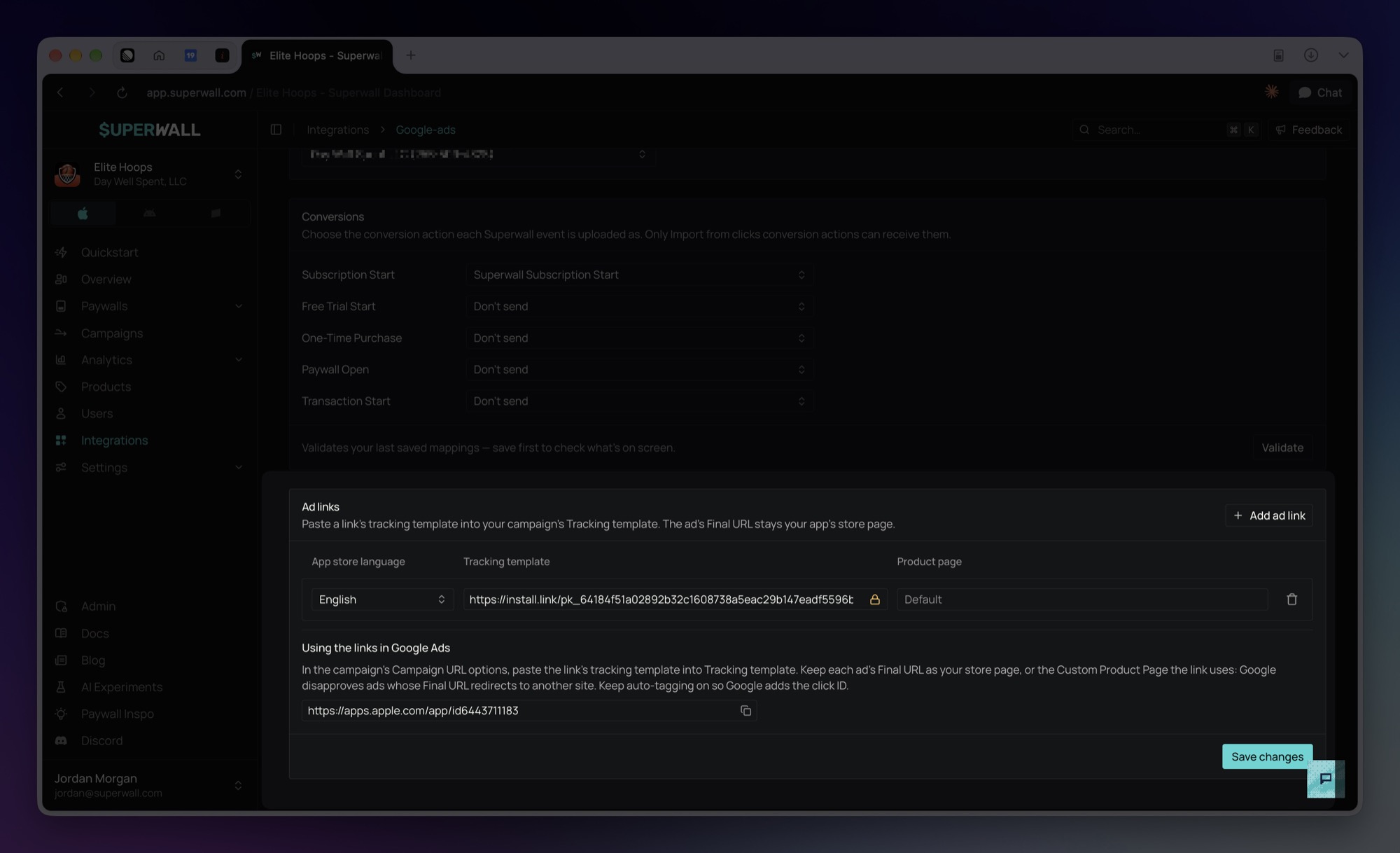The height and width of the screenshot is (853, 1400).
Task: Open the downloads icon in the browser bar
Action: (1311, 55)
